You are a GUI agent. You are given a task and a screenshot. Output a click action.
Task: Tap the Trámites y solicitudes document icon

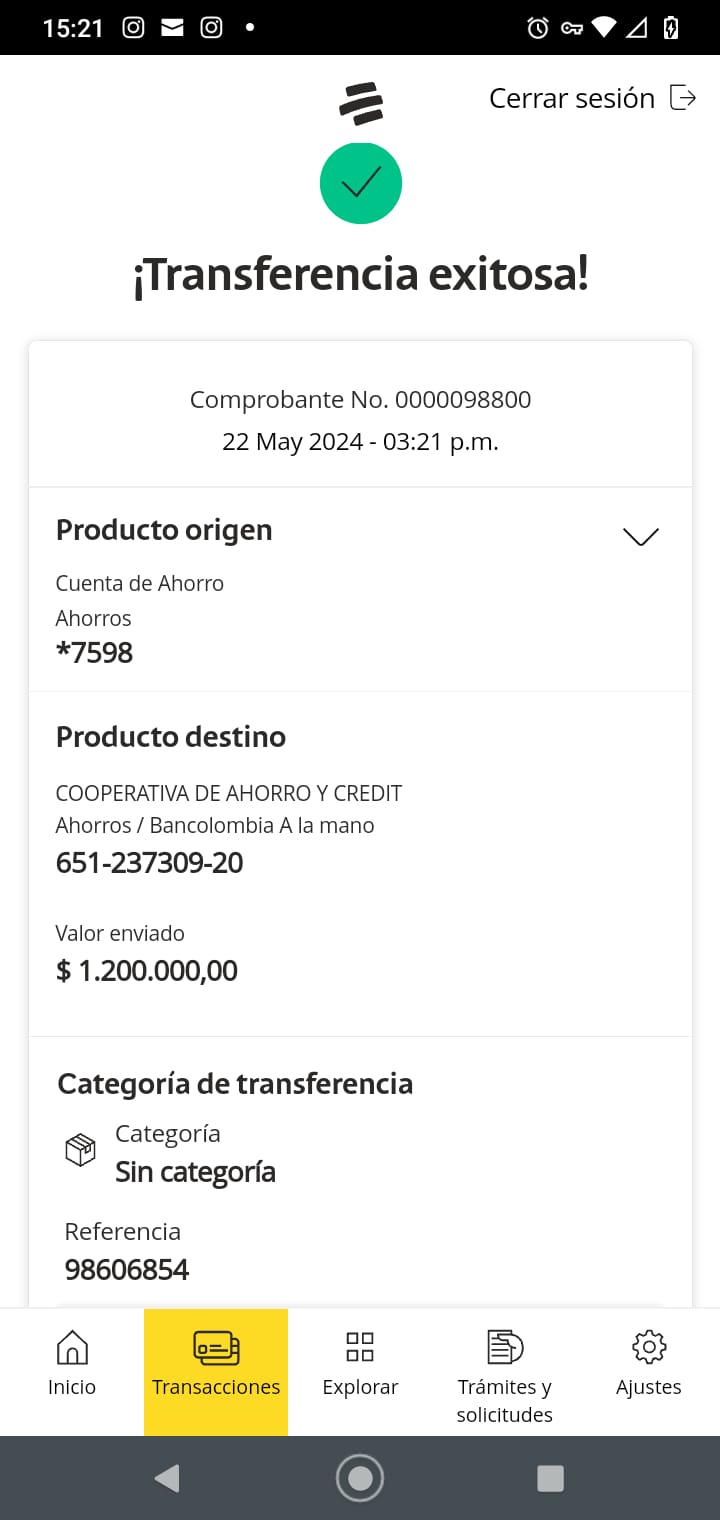(505, 1347)
